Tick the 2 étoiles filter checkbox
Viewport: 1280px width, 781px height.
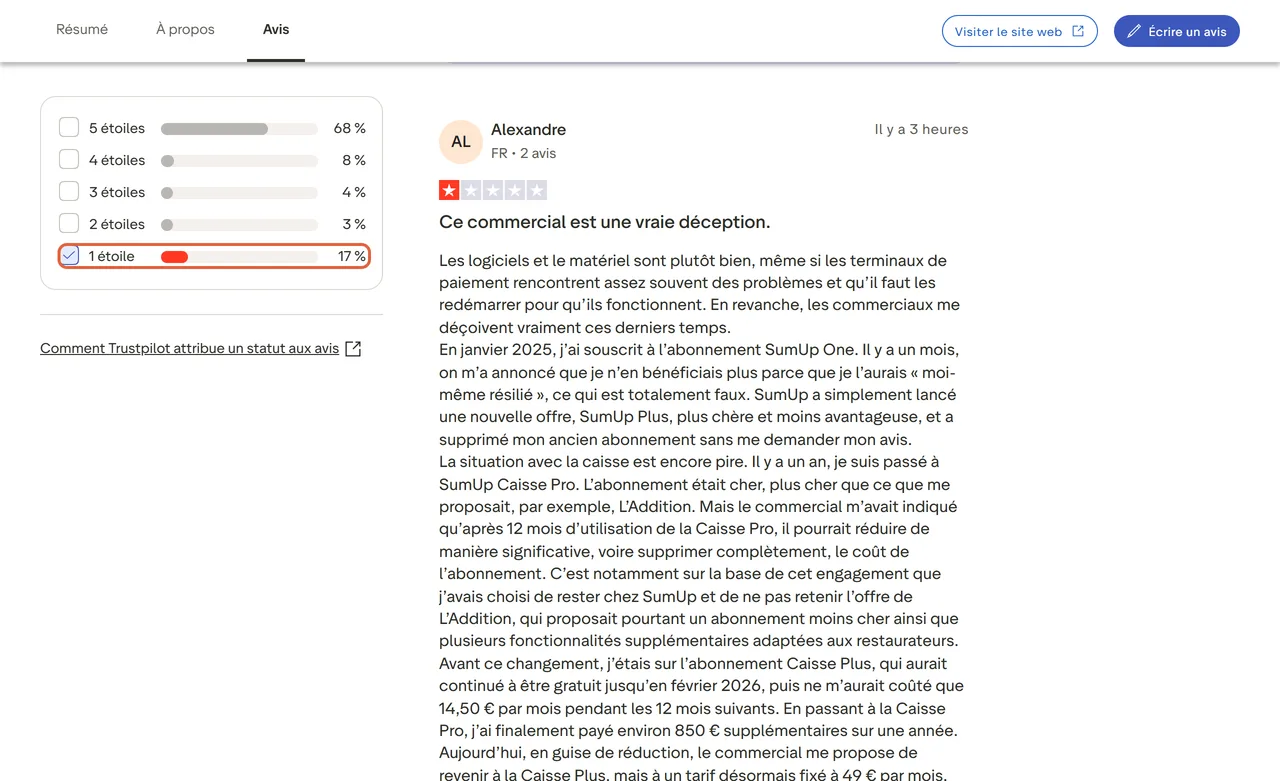tap(69, 224)
